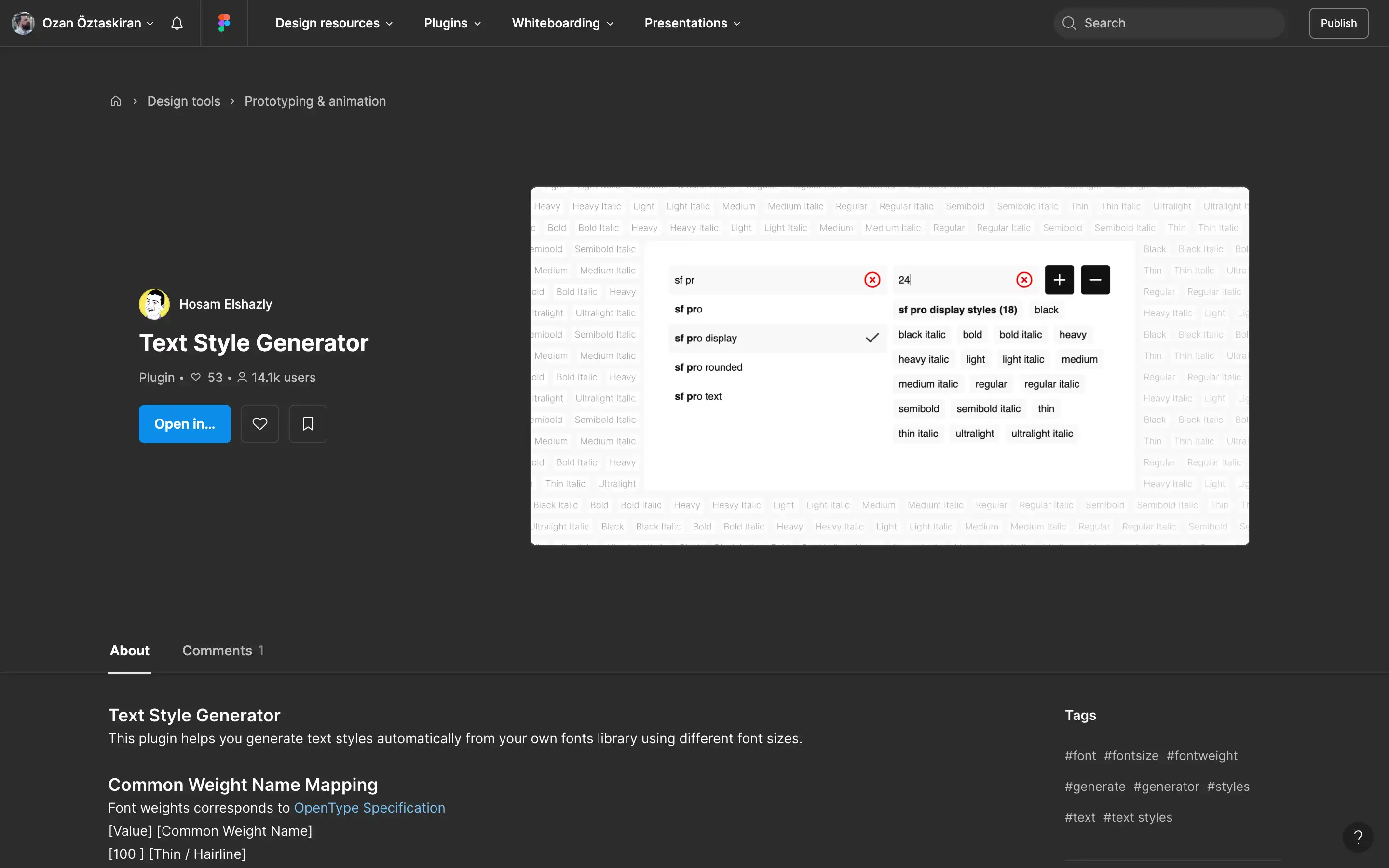Select the #text styles tag
Screen dimensions: 1389x868
click(1138, 817)
